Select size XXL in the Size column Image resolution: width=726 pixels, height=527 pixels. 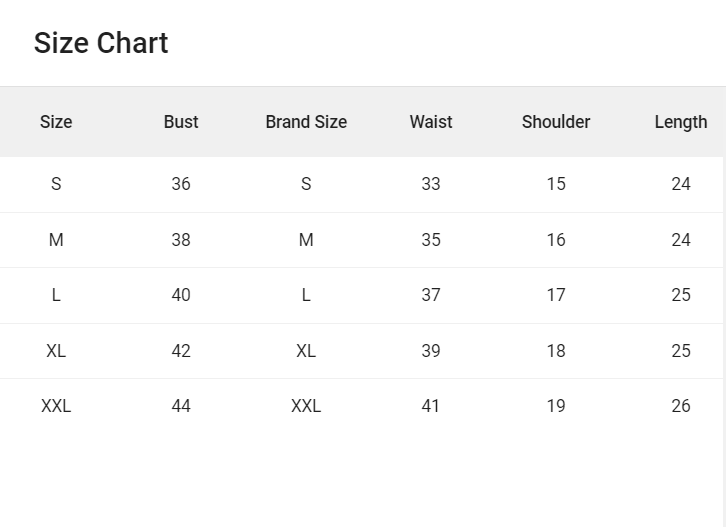(56, 406)
